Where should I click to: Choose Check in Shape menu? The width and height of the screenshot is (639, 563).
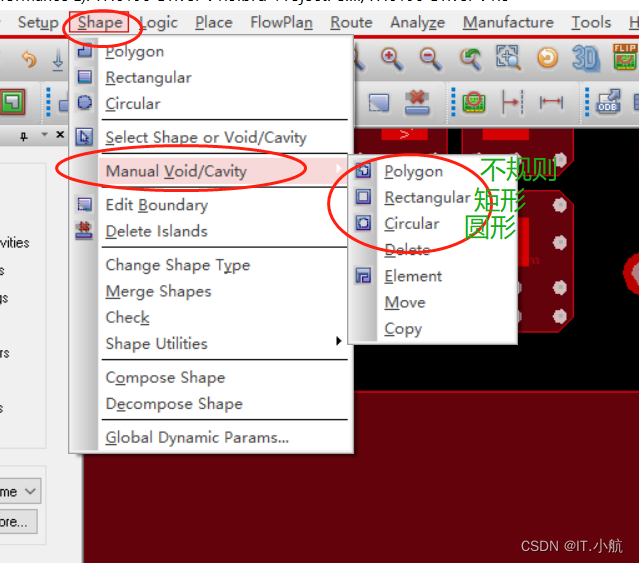pos(211,317)
